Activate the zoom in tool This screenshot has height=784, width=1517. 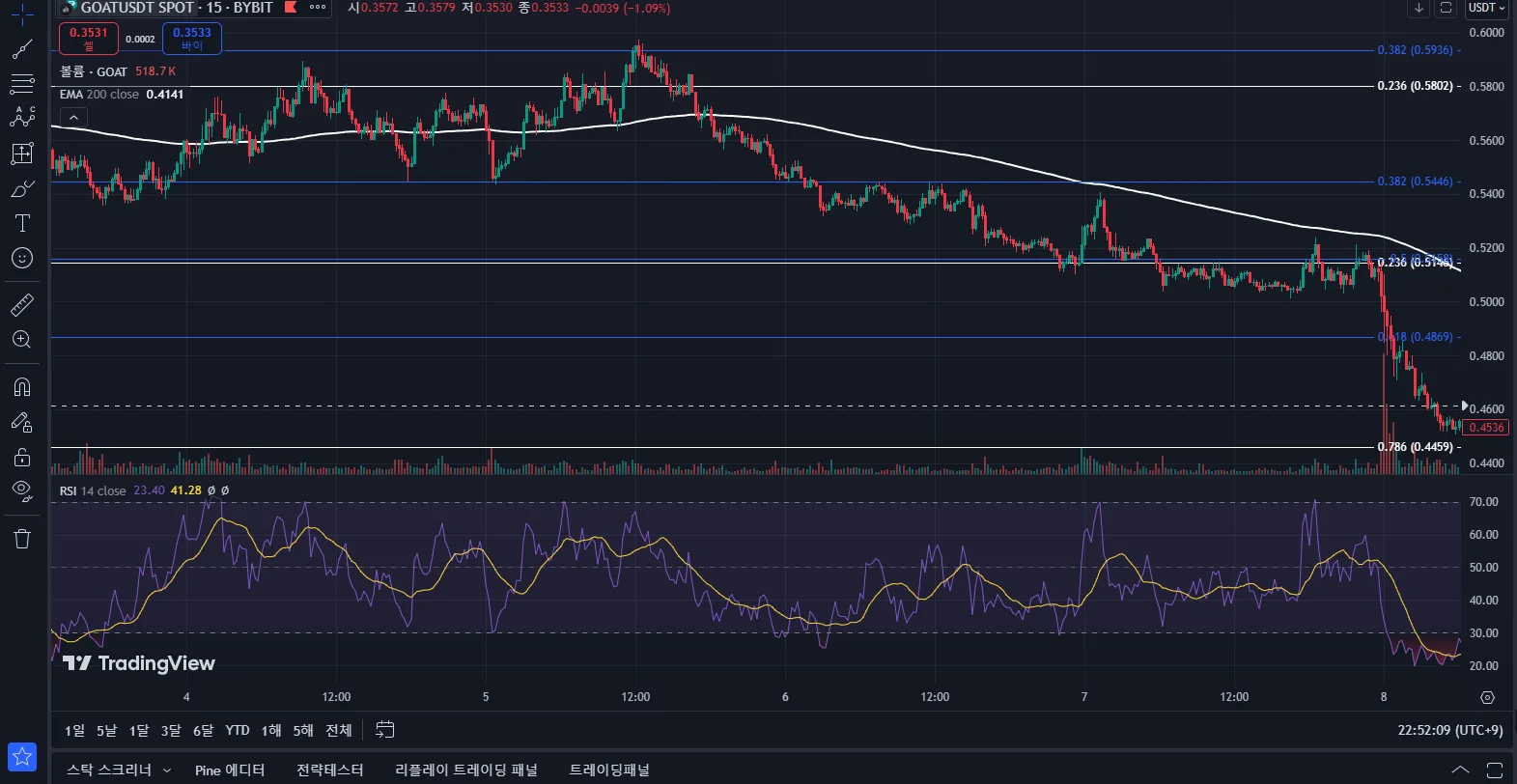pyautogui.click(x=22, y=340)
